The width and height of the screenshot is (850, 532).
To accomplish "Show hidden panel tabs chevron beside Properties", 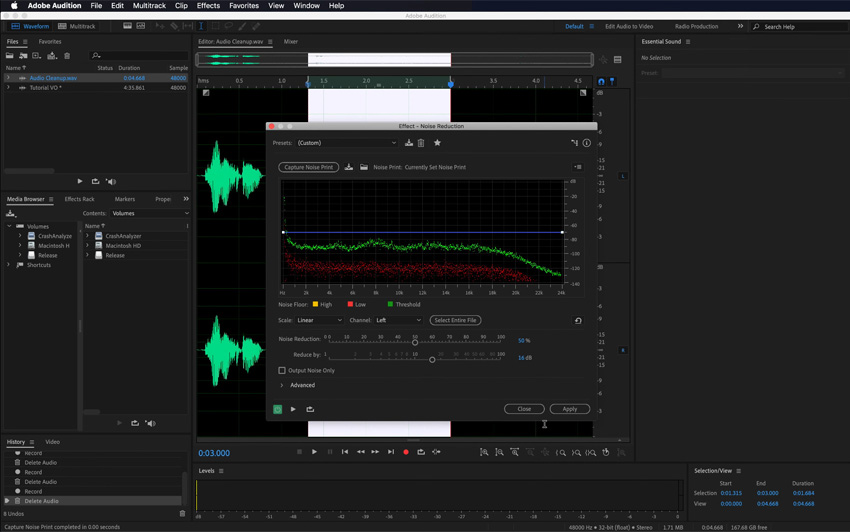I will [x=186, y=199].
